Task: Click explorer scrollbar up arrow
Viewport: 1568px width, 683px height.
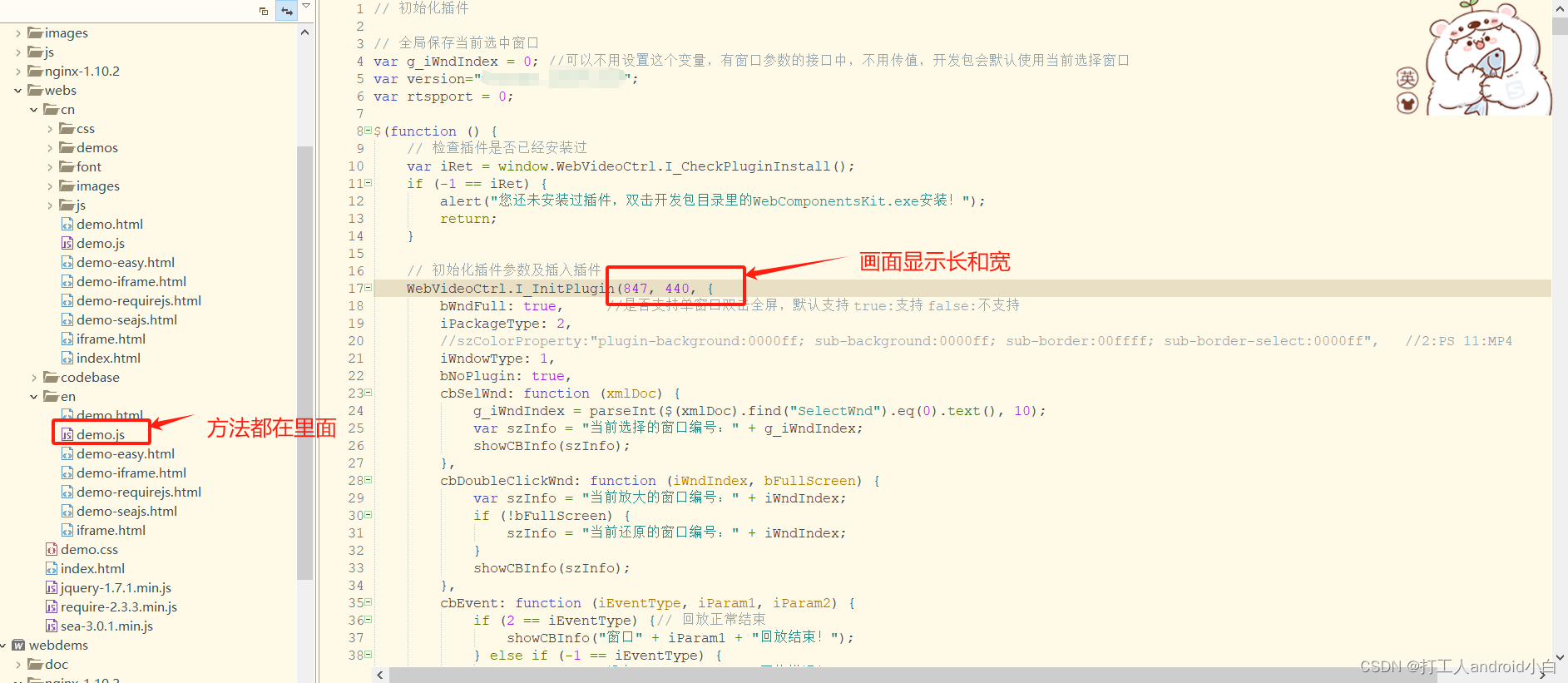Action: point(304,32)
